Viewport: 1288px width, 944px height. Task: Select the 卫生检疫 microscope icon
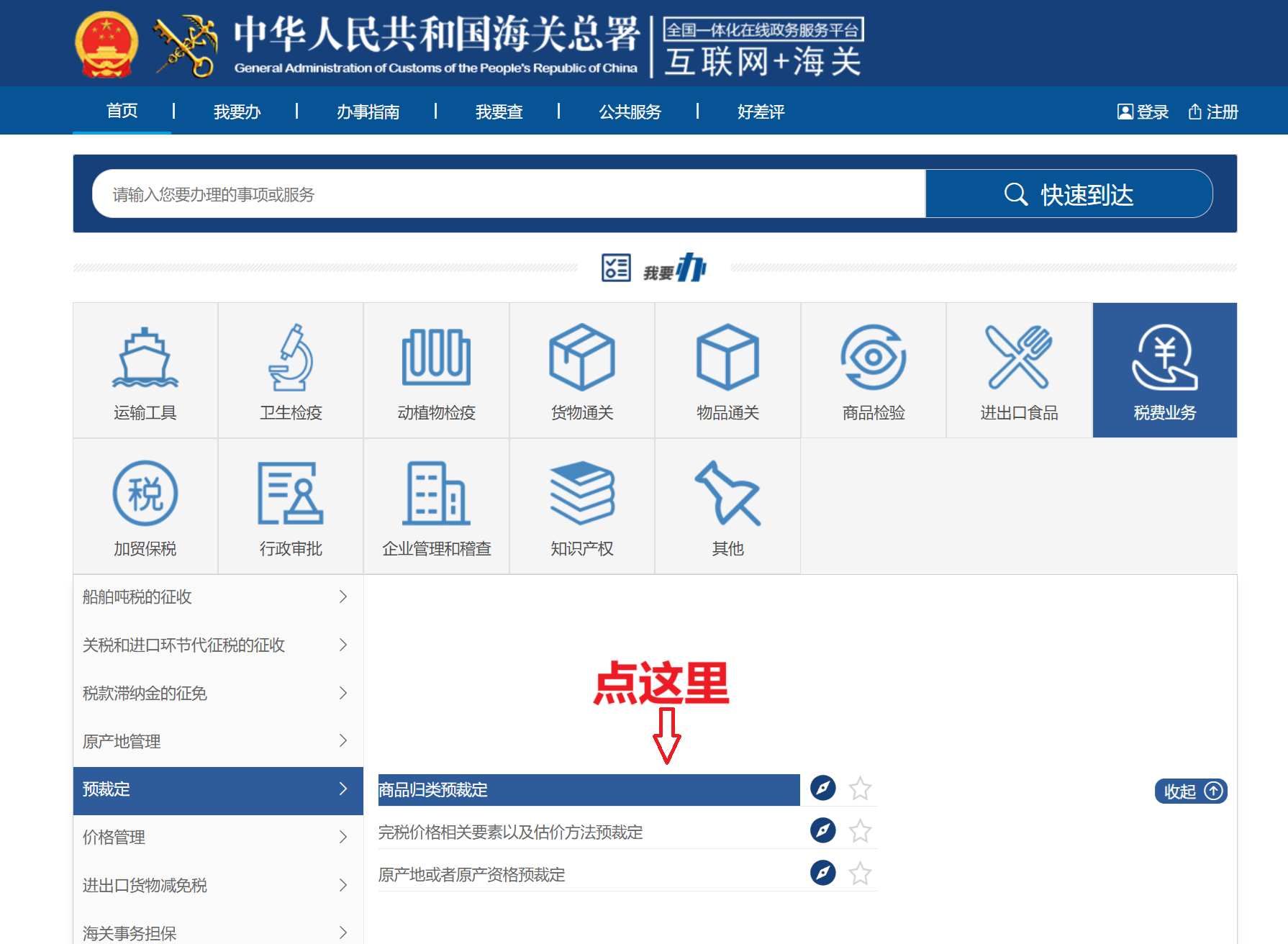(x=291, y=358)
